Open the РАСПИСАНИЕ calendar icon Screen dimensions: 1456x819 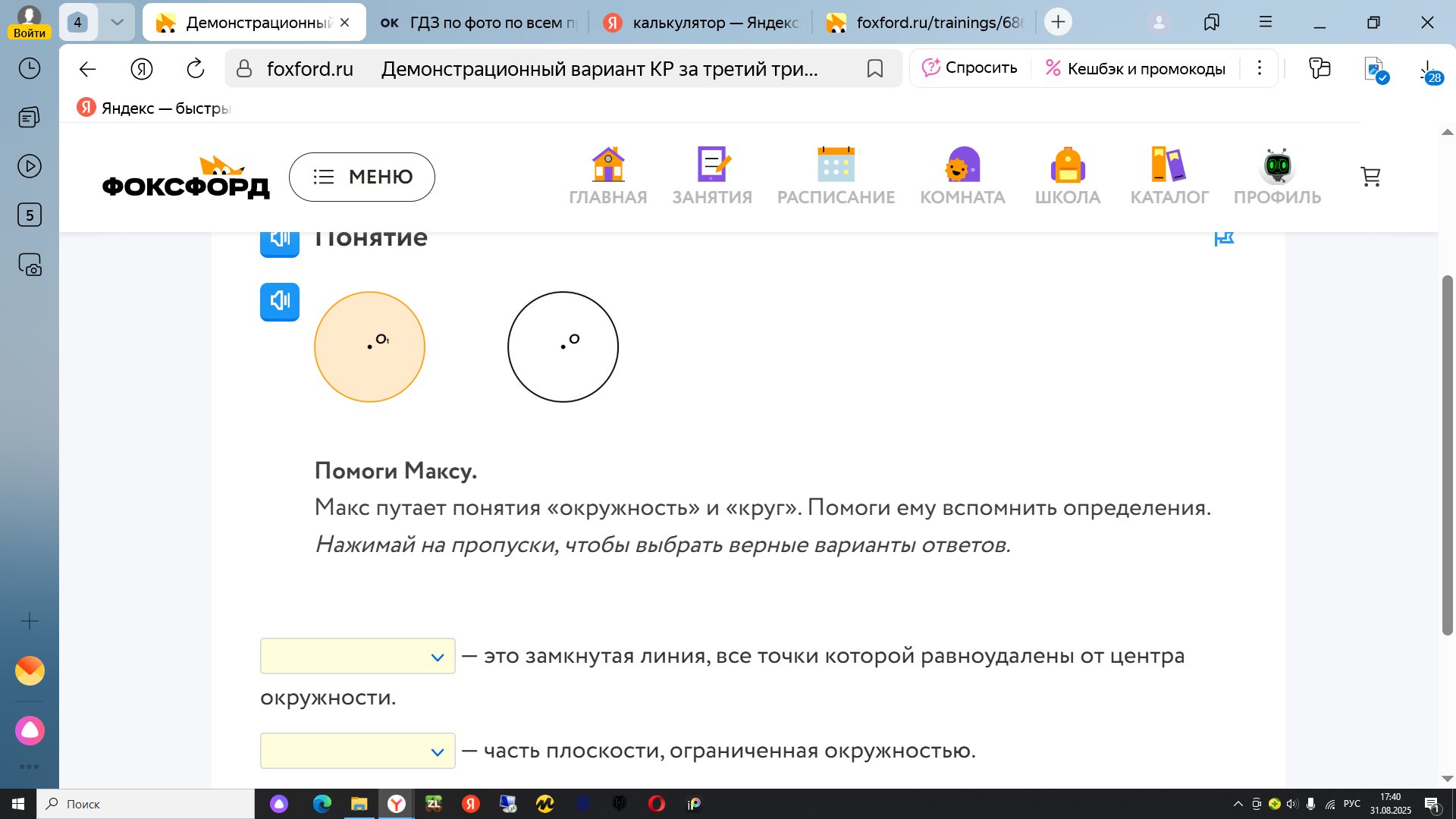tap(836, 176)
